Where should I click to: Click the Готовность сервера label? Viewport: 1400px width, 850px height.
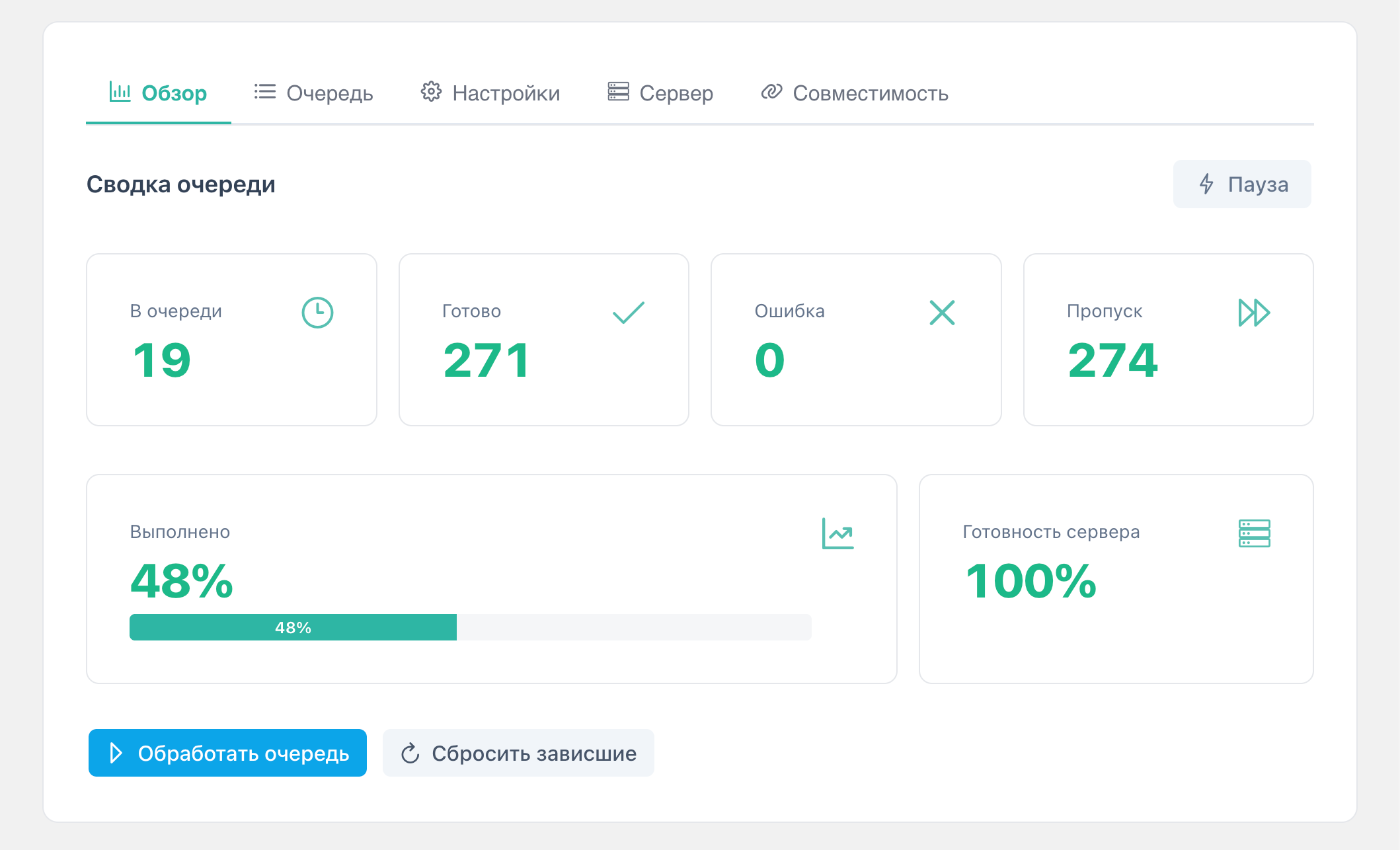click(1051, 532)
